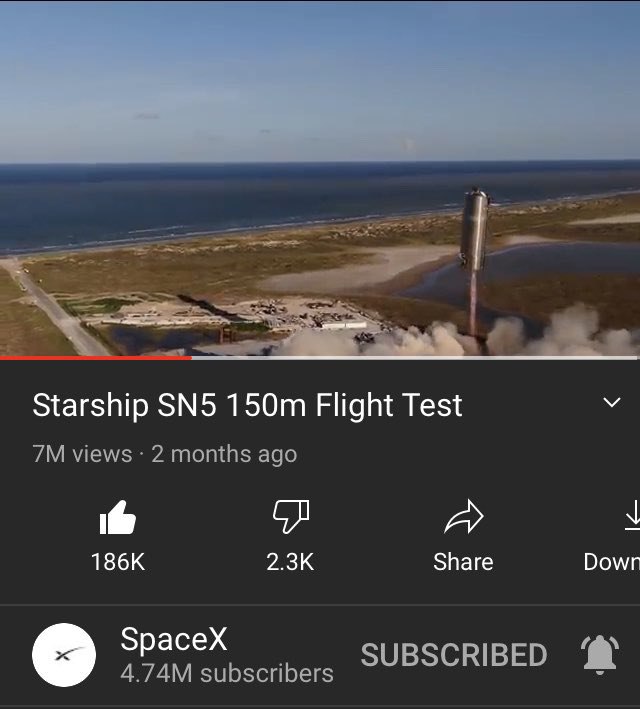Tap the thumbs up like icon
This screenshot has width=640, height=709.
point(118,517)
